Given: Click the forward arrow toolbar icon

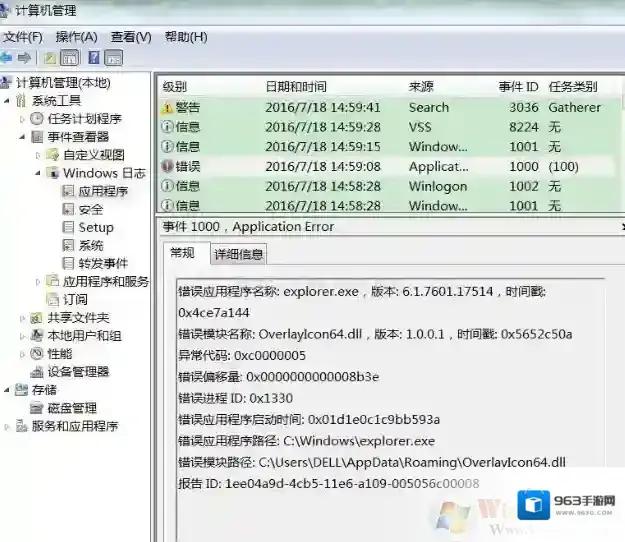Looking at the screenshot, I should 24,58.
